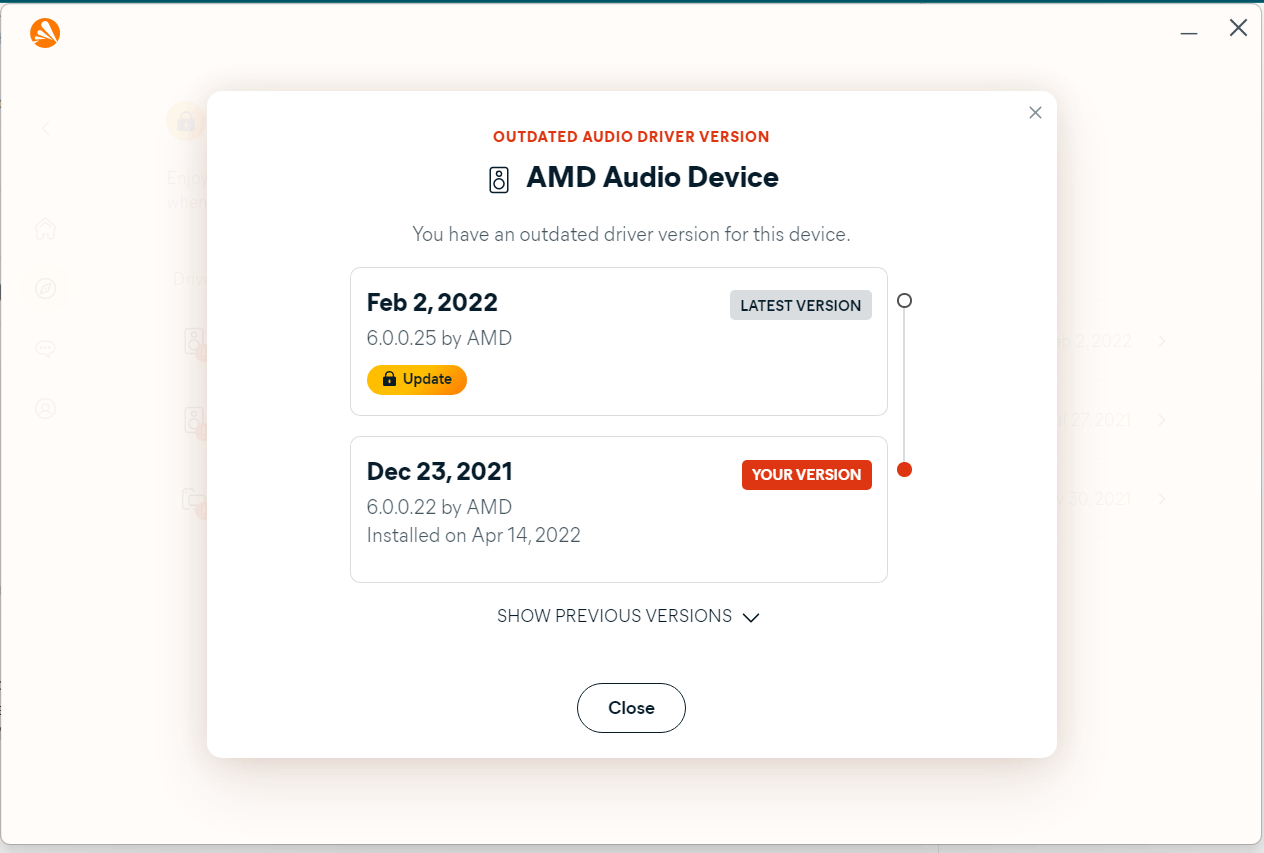Click the Avast logo in the main window
The image size is (1264, 853).
click(45, 33)
